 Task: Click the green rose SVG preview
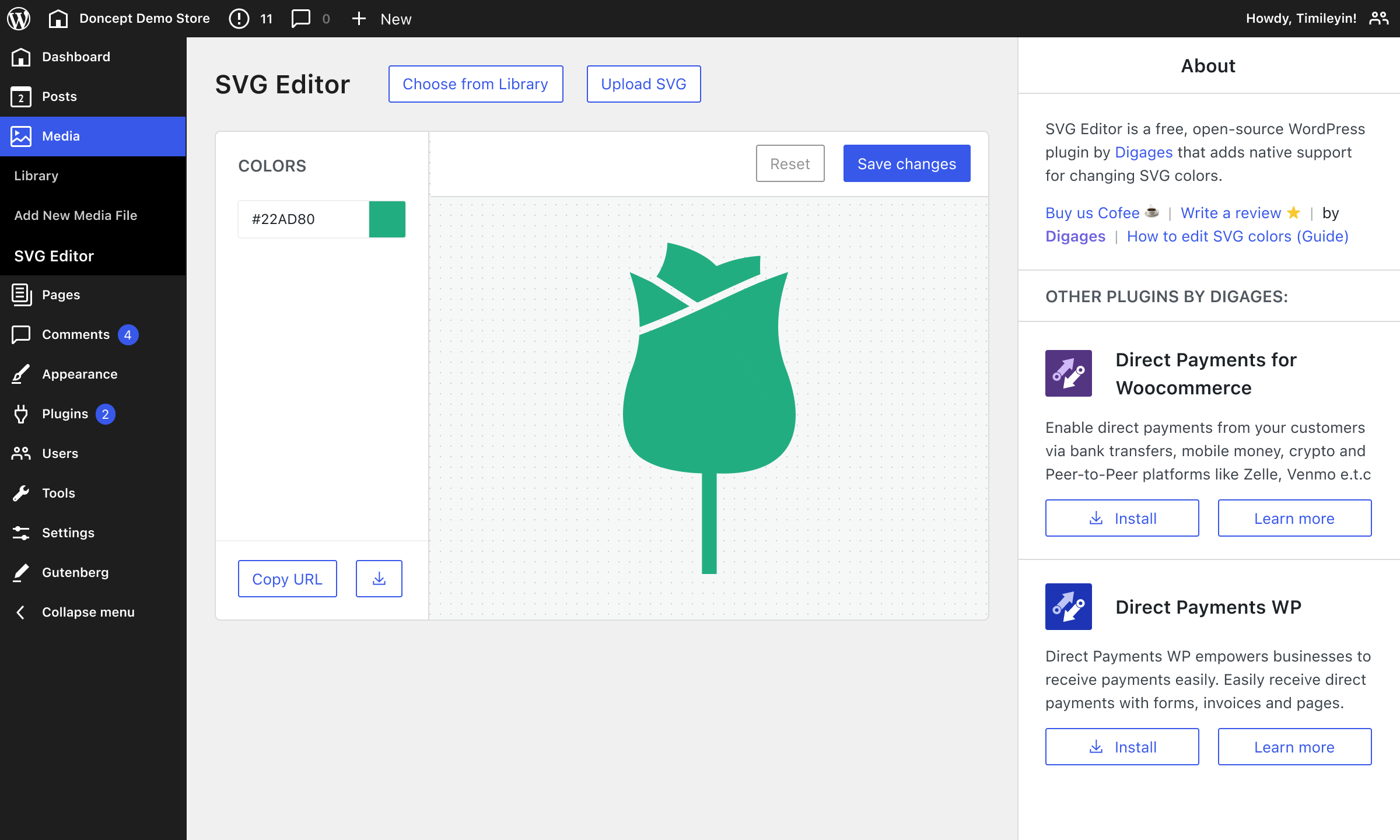point(709,408)
